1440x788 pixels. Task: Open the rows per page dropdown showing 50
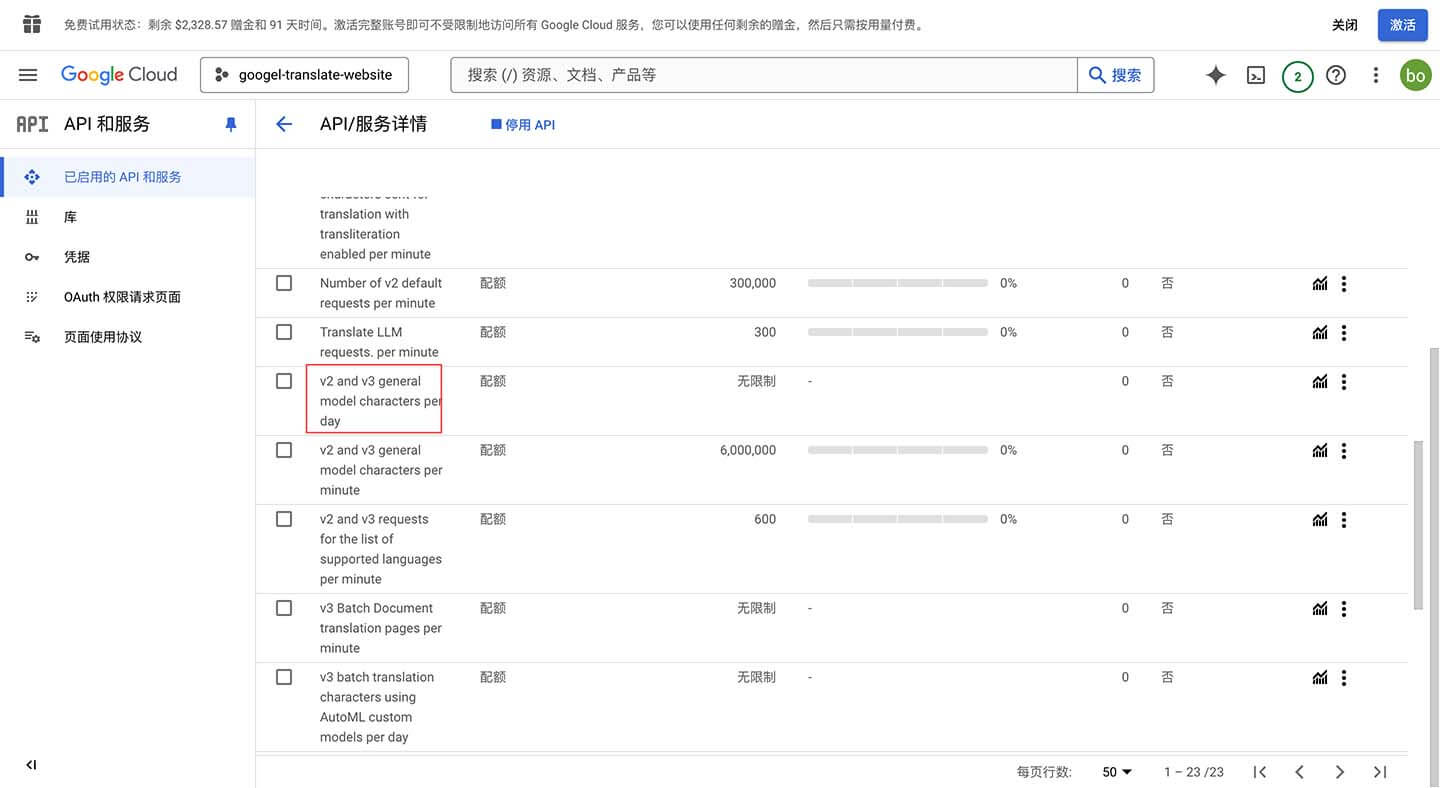coord(1117,772)
